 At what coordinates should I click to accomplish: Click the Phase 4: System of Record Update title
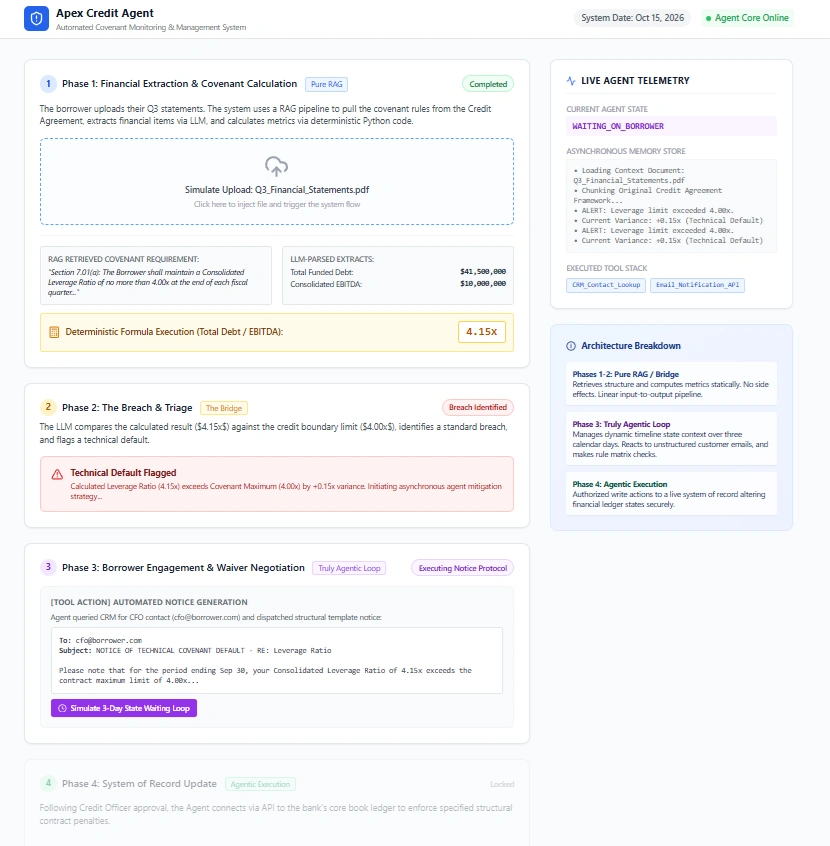(139, 783)
